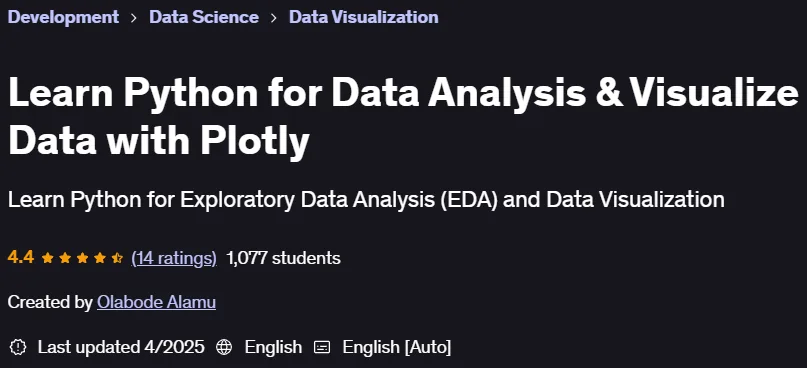Click the chevron after Development breadcrumb
Image resolution: width=807 pixels, height=368 pixels.
134,17
